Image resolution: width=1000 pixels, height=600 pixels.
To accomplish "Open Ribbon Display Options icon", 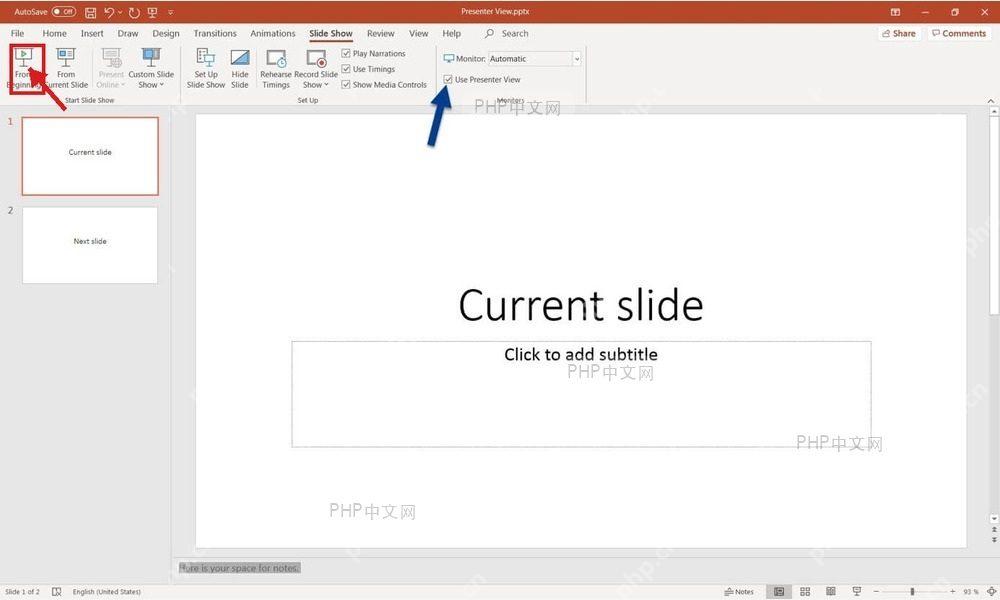I will 895,12.
